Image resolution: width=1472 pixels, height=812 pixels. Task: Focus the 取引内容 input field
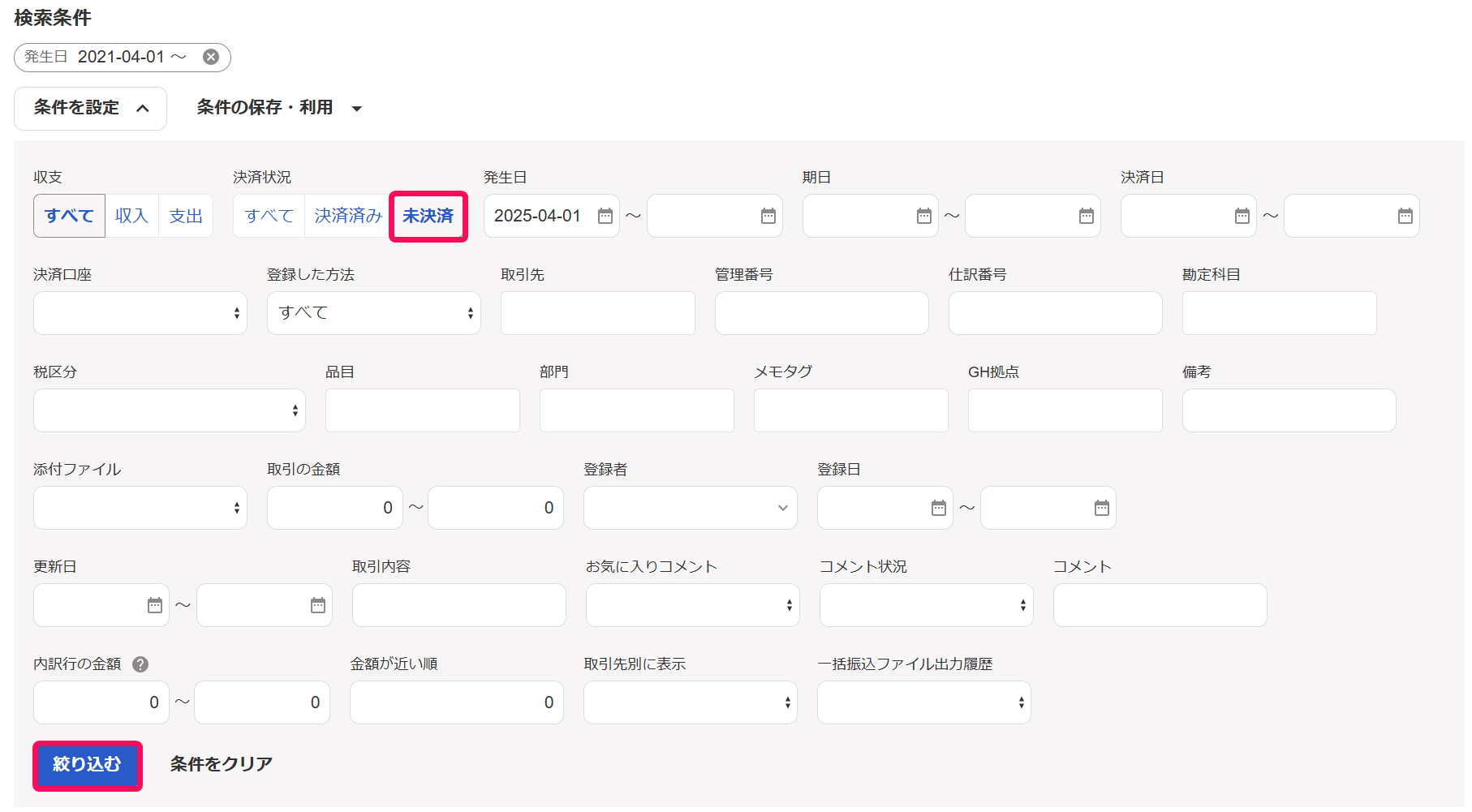coord(459,605)
